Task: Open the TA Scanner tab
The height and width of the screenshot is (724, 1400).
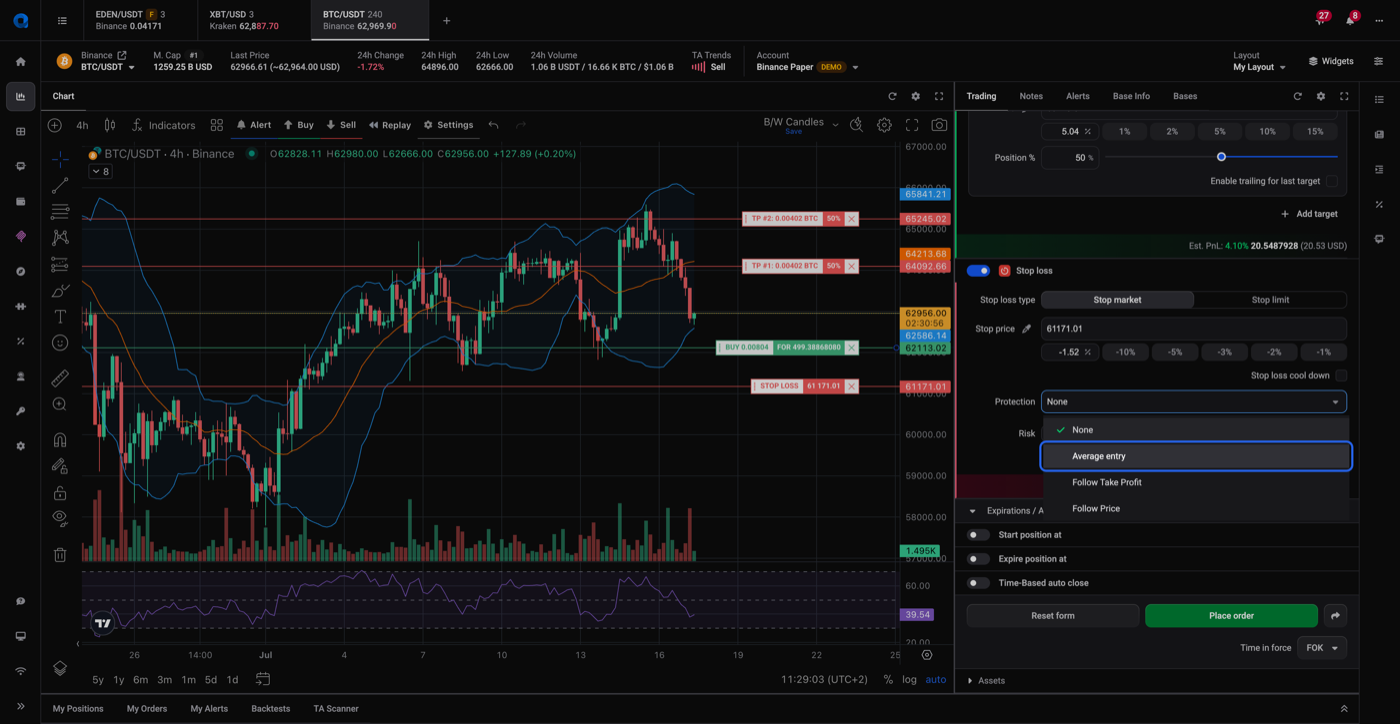Action: pyautogui.click(x=336, y=709)
